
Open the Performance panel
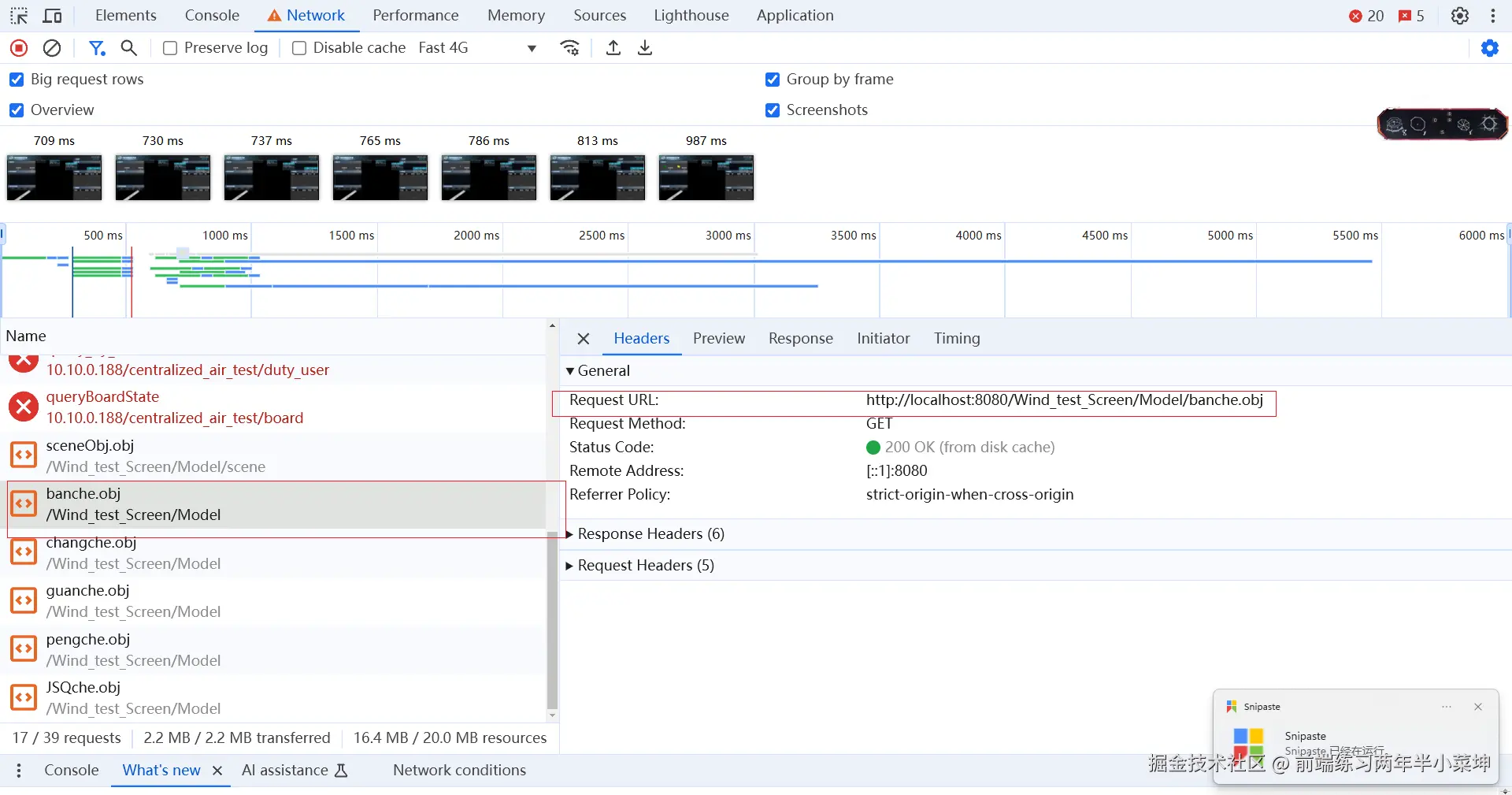click(x=416, y=16)
